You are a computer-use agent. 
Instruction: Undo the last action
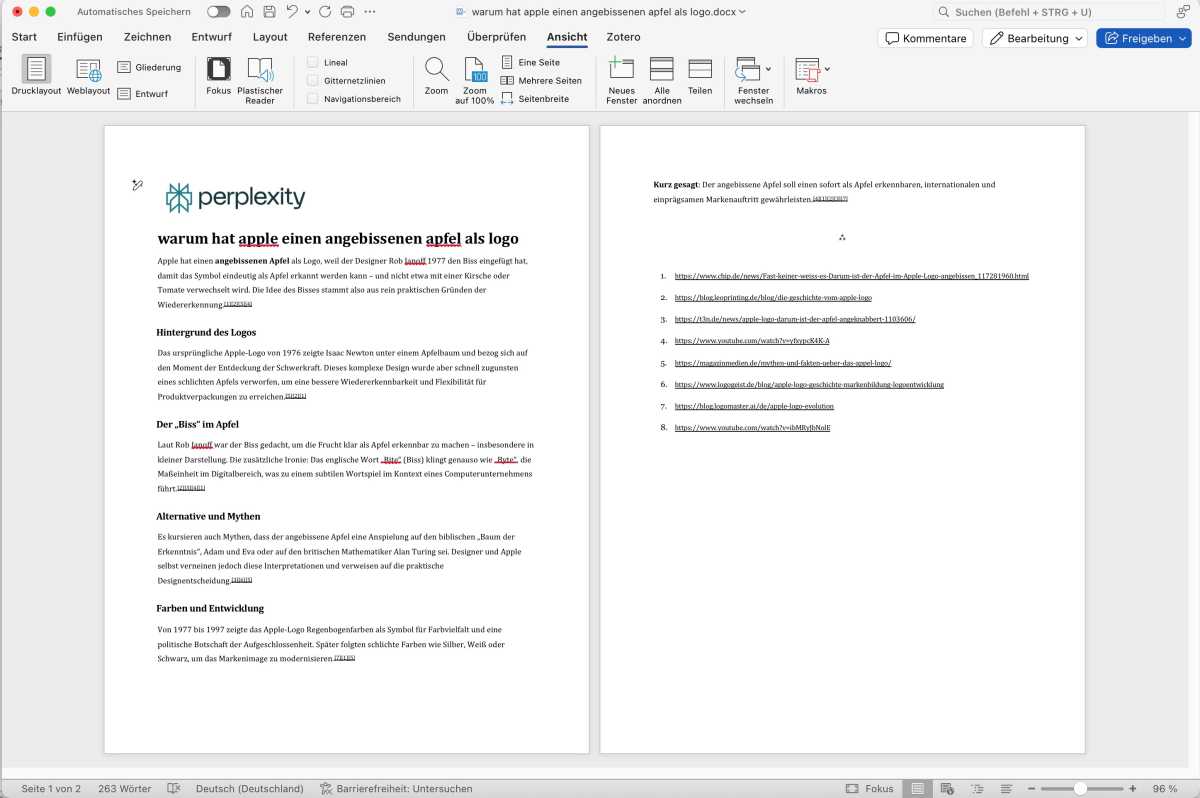pyautogui.click(x=292, y=12)
